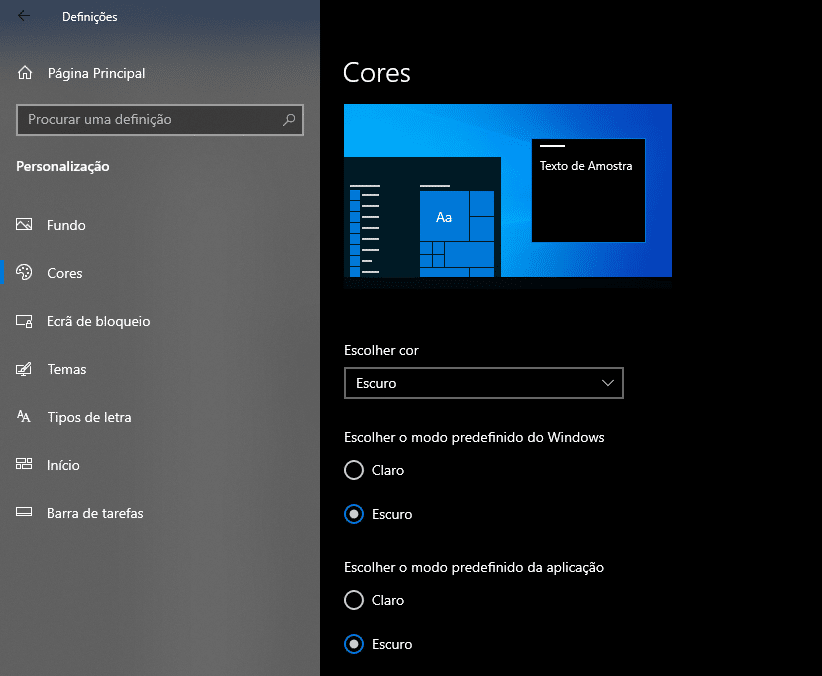Select the Cores palette icon

pyautogui.click(x=24, y=273)
